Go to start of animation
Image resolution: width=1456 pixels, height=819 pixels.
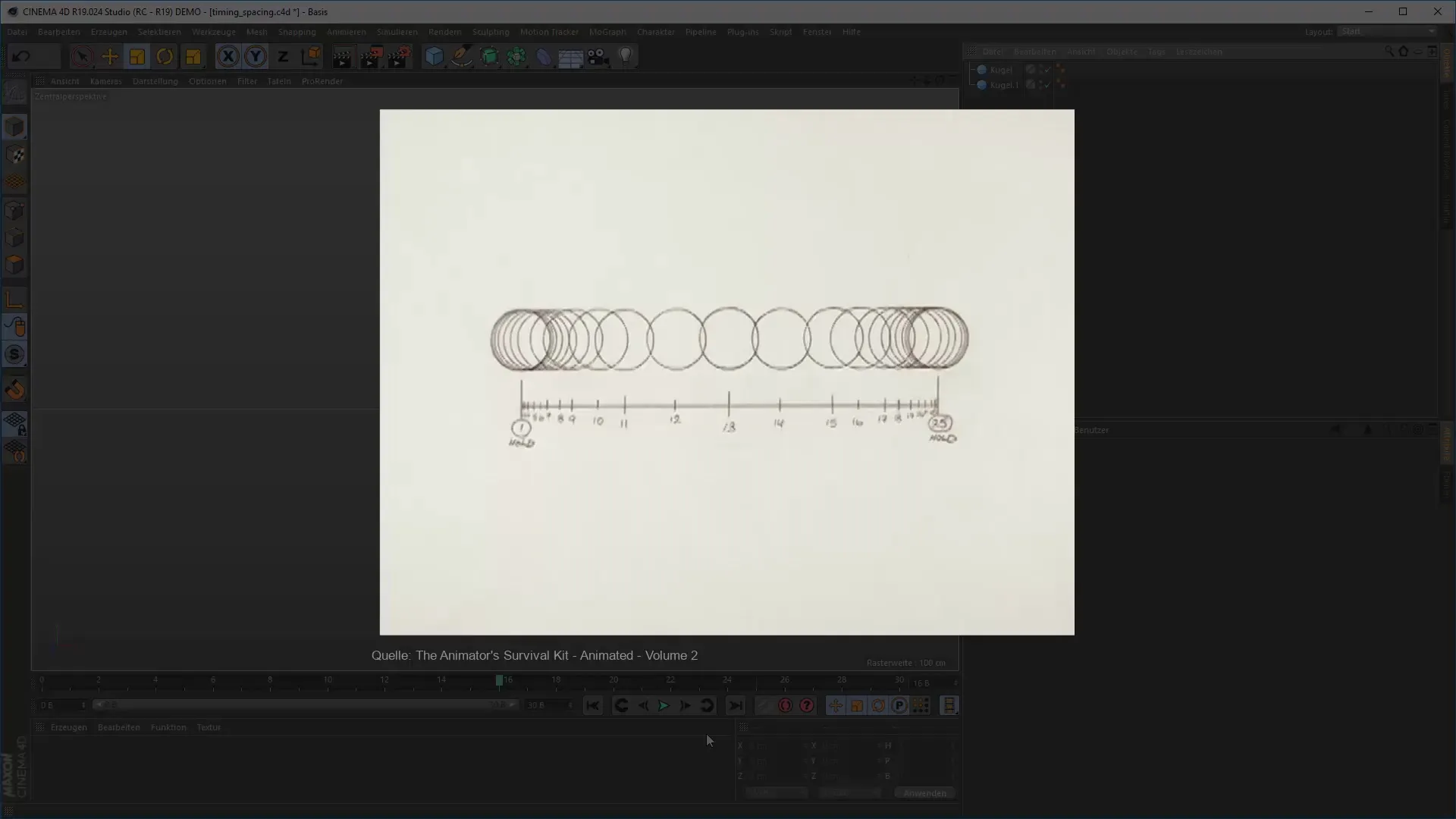(593, 706)
